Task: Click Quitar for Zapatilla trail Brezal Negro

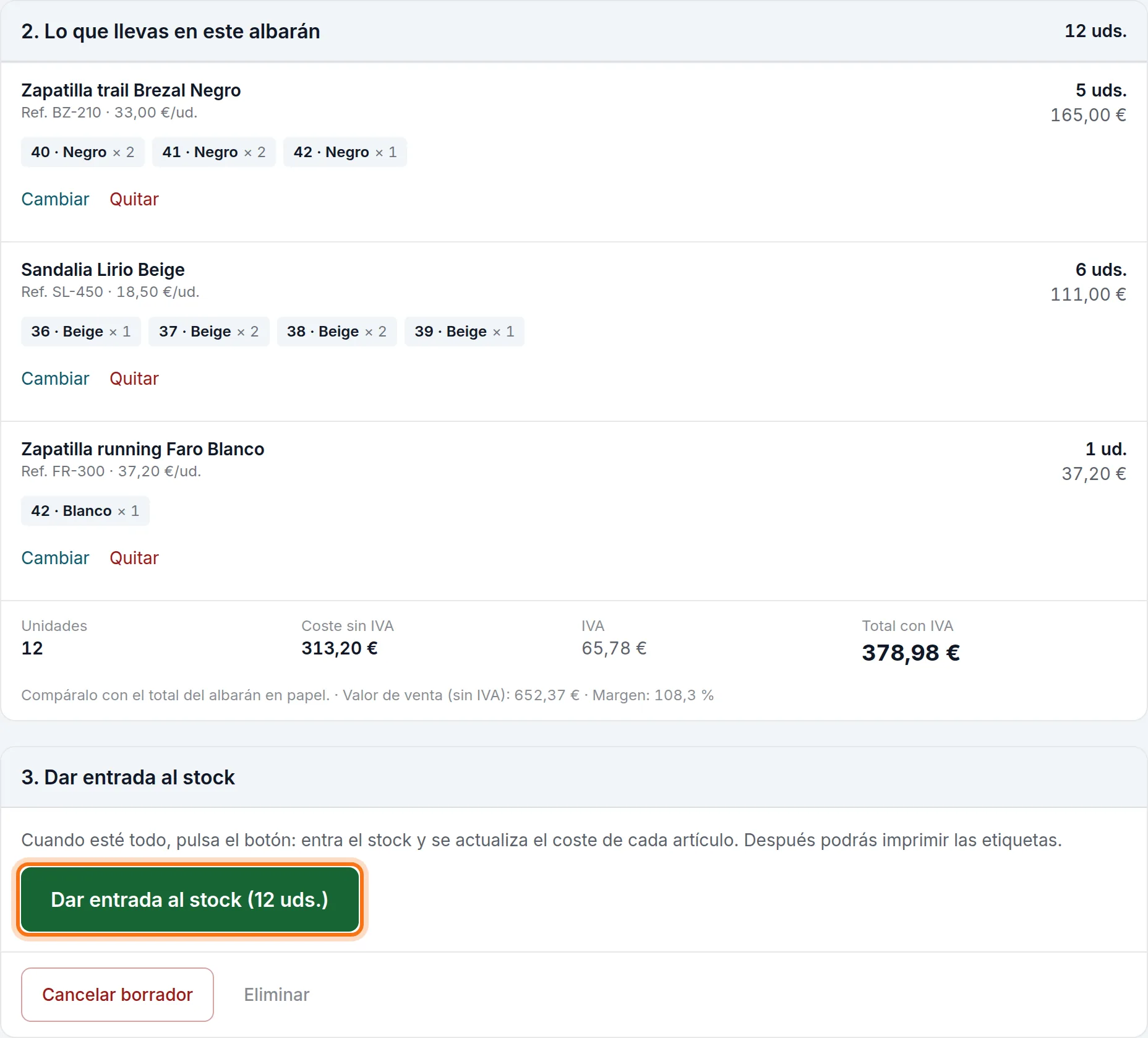Action: [x=134, y=199]
